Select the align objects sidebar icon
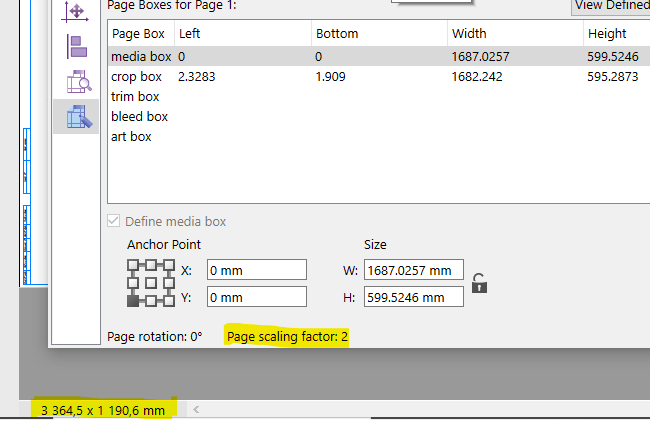The width and height of the screenshot is (650, 421). point(77,46)
